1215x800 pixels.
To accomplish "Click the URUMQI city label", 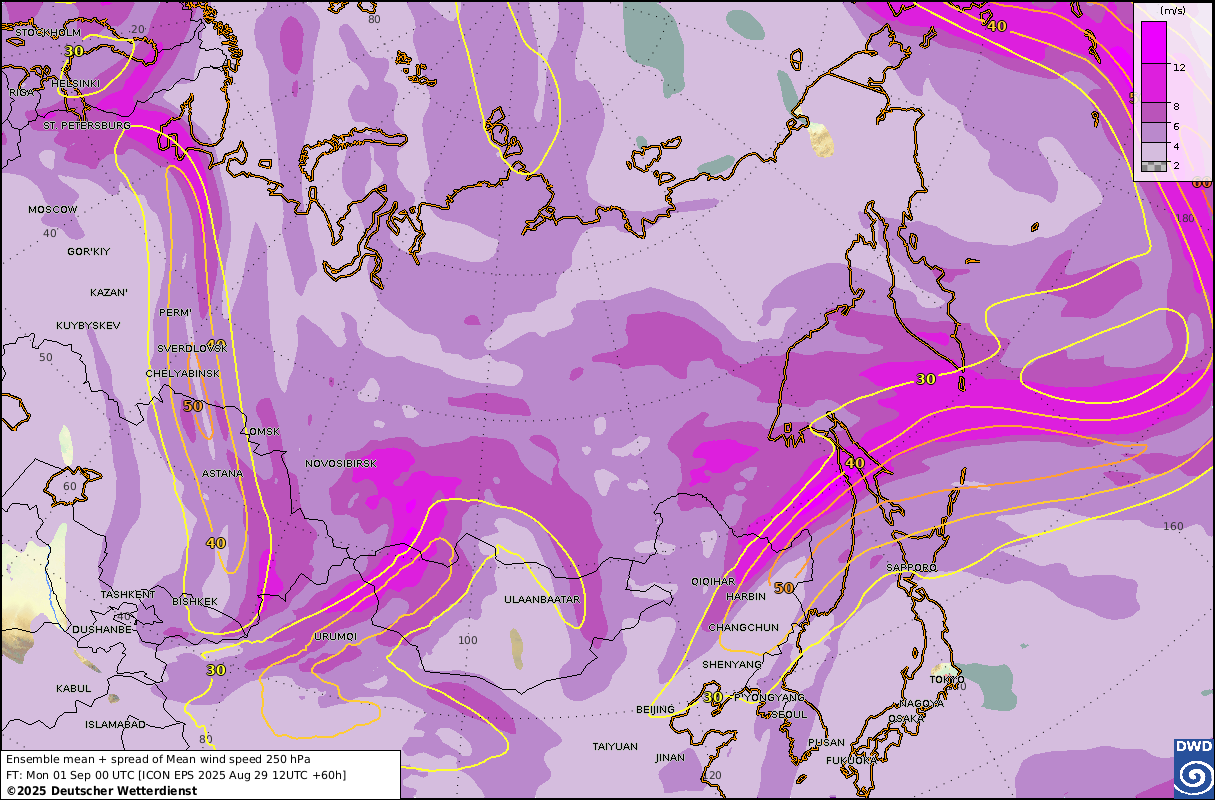I will point(335,637).
